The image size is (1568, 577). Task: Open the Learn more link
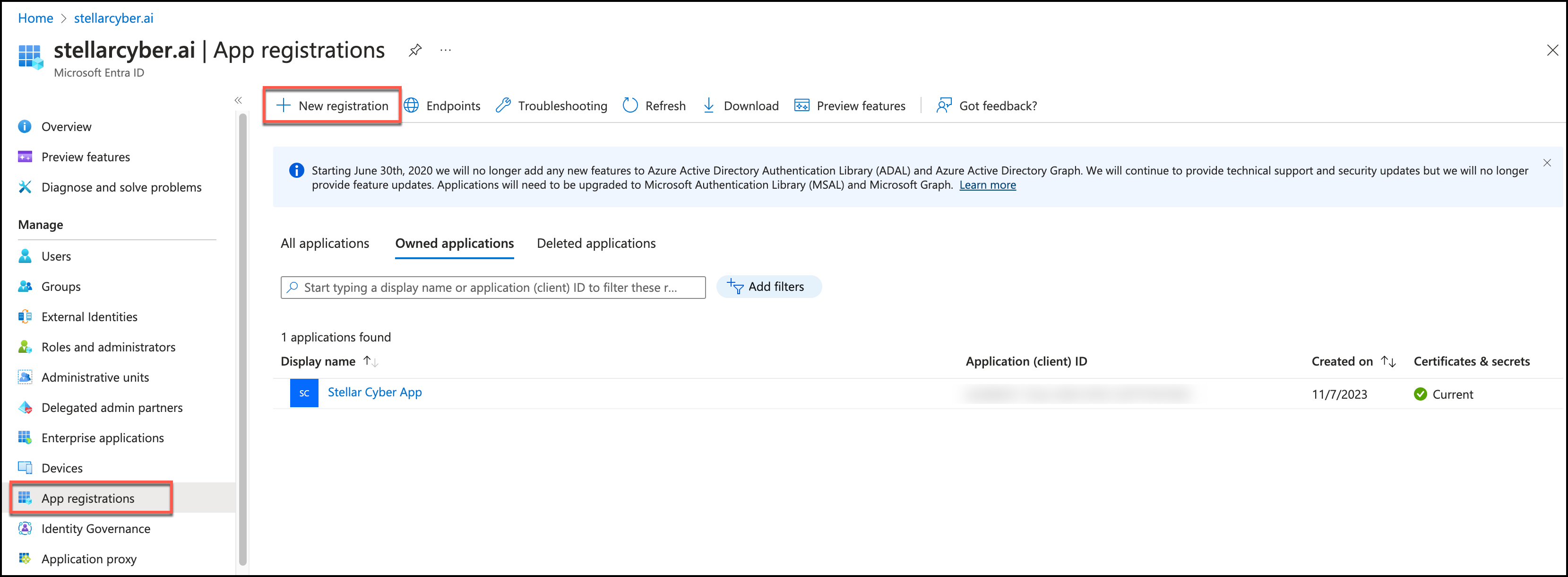[987, 185]
